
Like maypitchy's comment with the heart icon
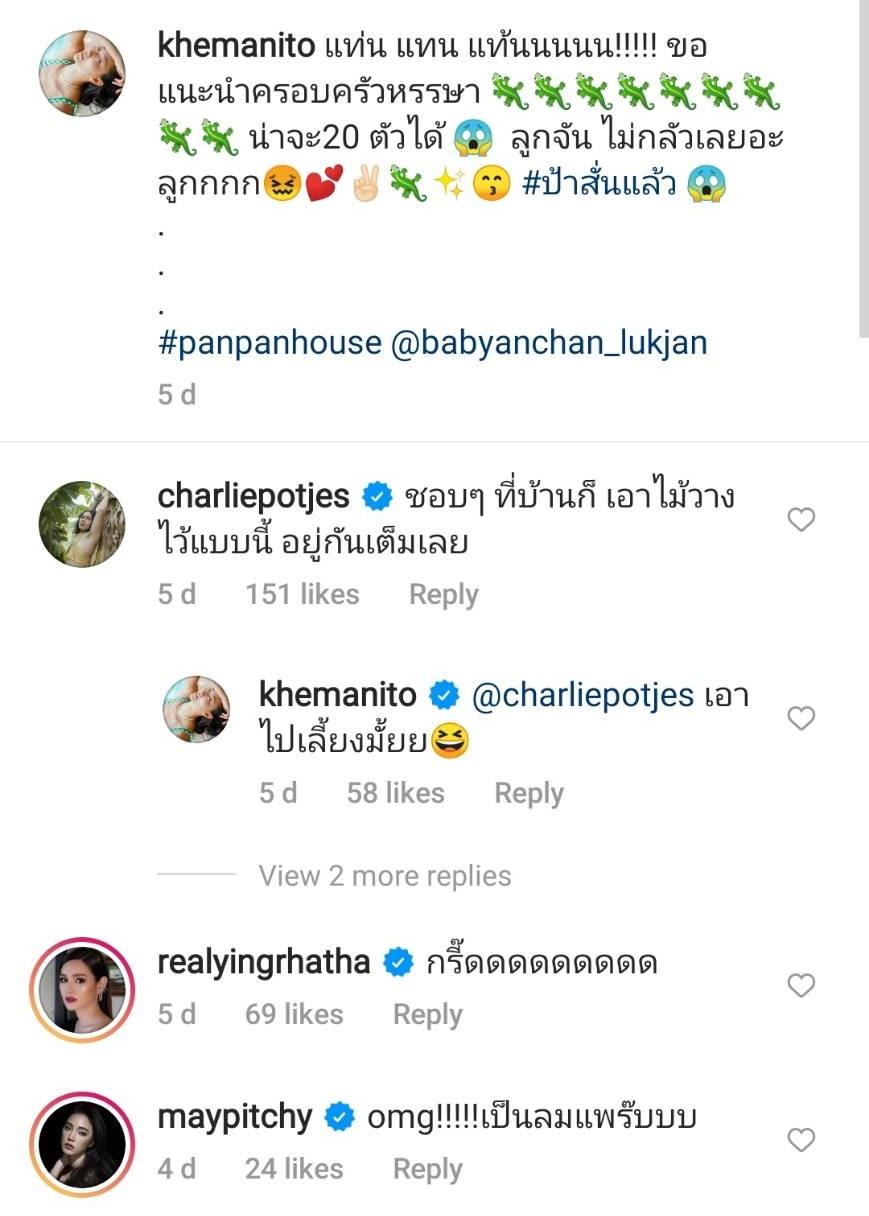pyautogui.click(x=802, y=1140)
